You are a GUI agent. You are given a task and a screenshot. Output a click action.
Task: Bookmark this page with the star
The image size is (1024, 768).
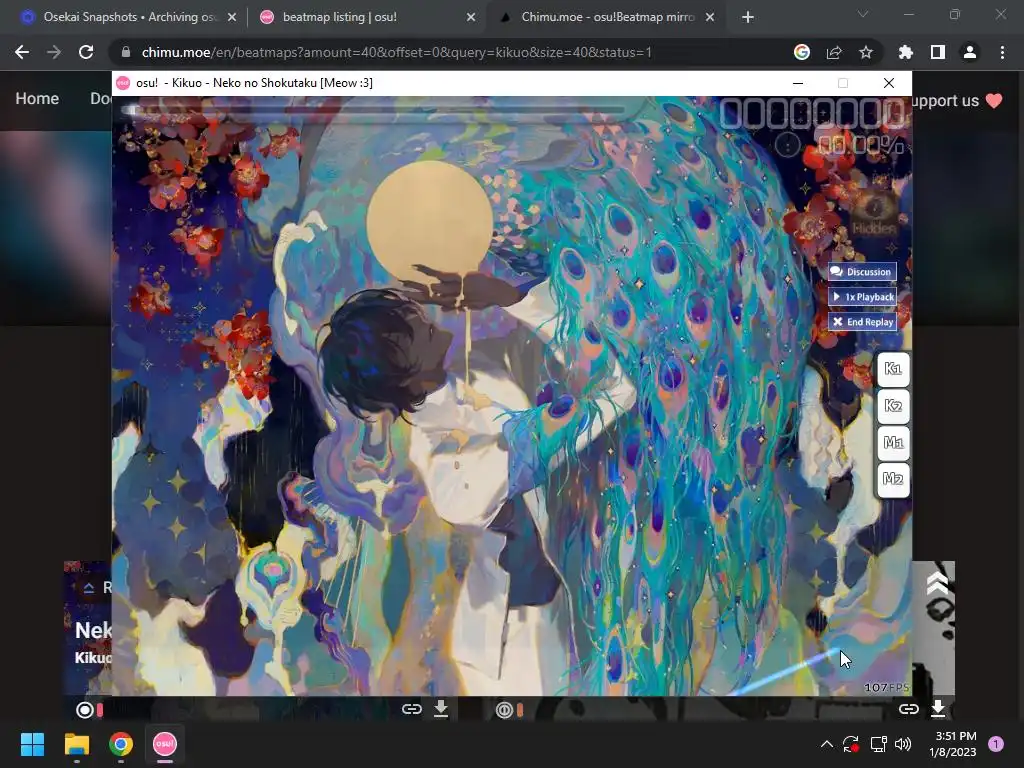866,52
